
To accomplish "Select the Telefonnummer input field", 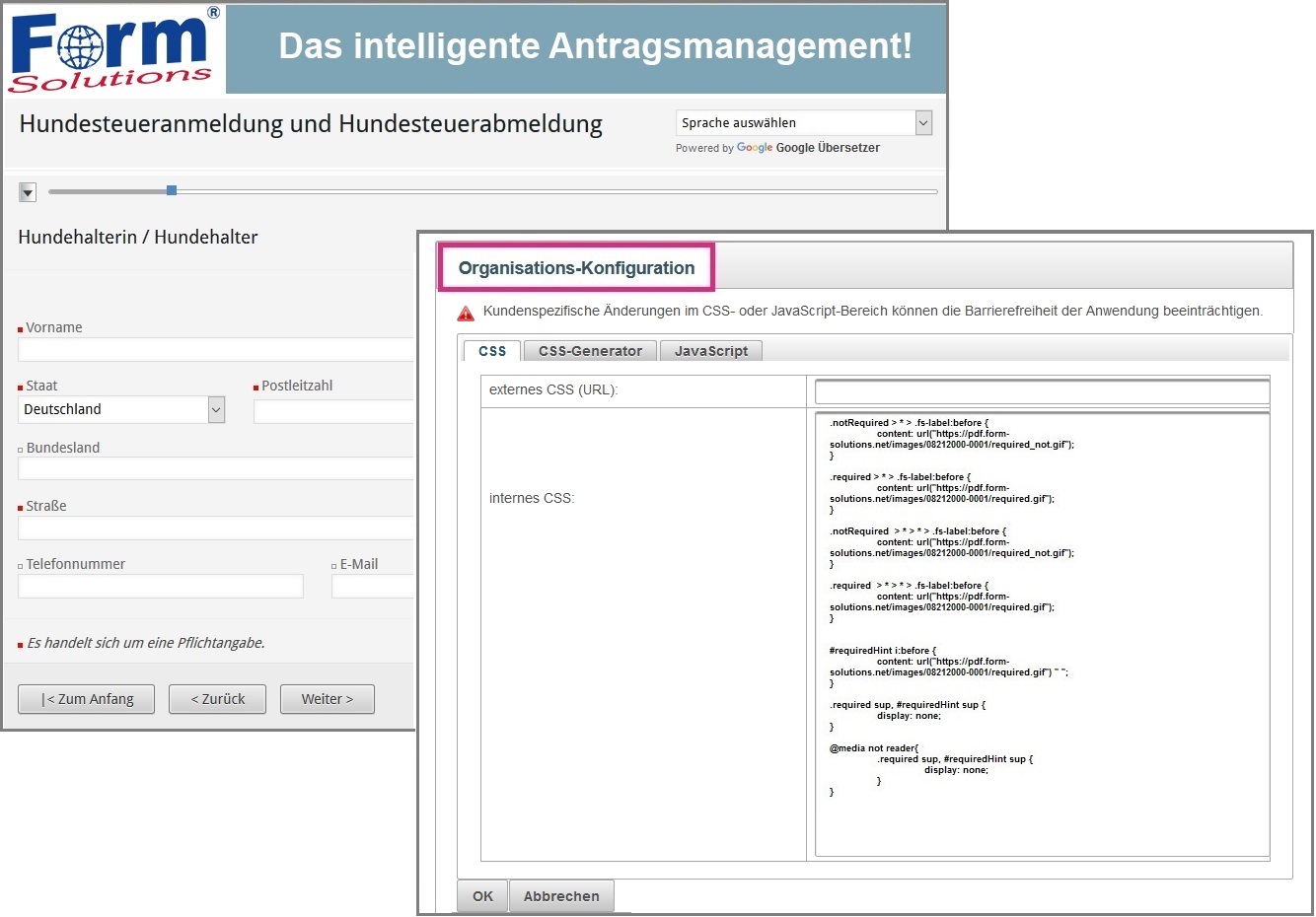I will (160, 587).
